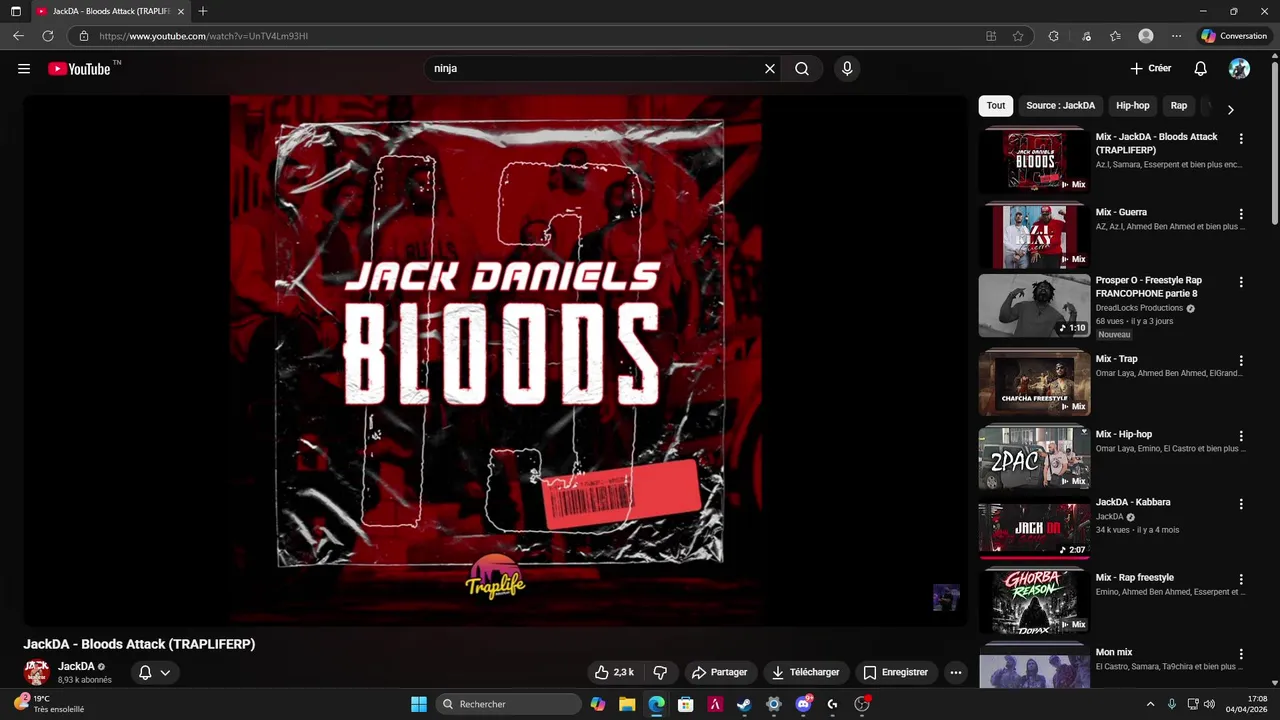Open the browser tab actions menu

tap(15, 11)
